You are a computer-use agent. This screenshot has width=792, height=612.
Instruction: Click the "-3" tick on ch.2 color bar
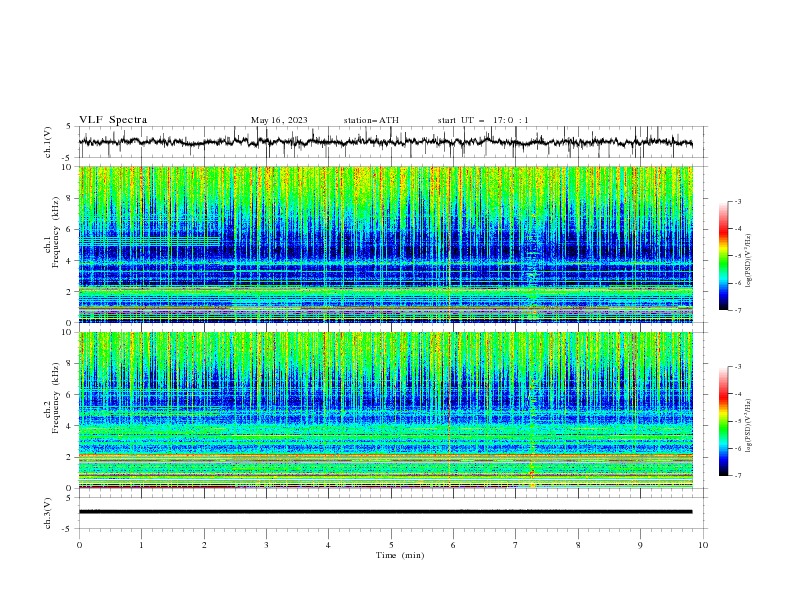point(738,367)
